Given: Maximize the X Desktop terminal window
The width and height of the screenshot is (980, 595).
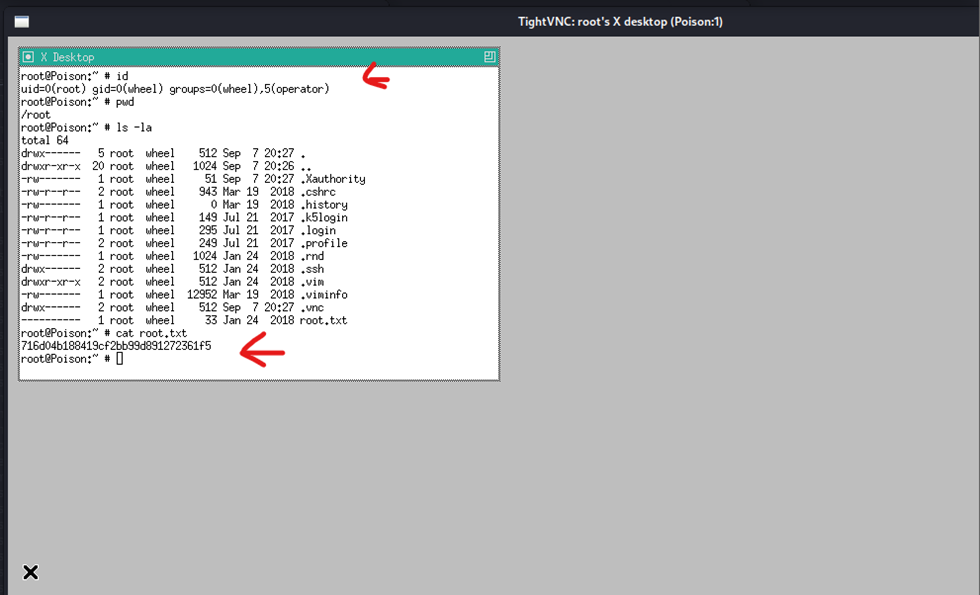Looking at the screenshot, I should (489, 57).
